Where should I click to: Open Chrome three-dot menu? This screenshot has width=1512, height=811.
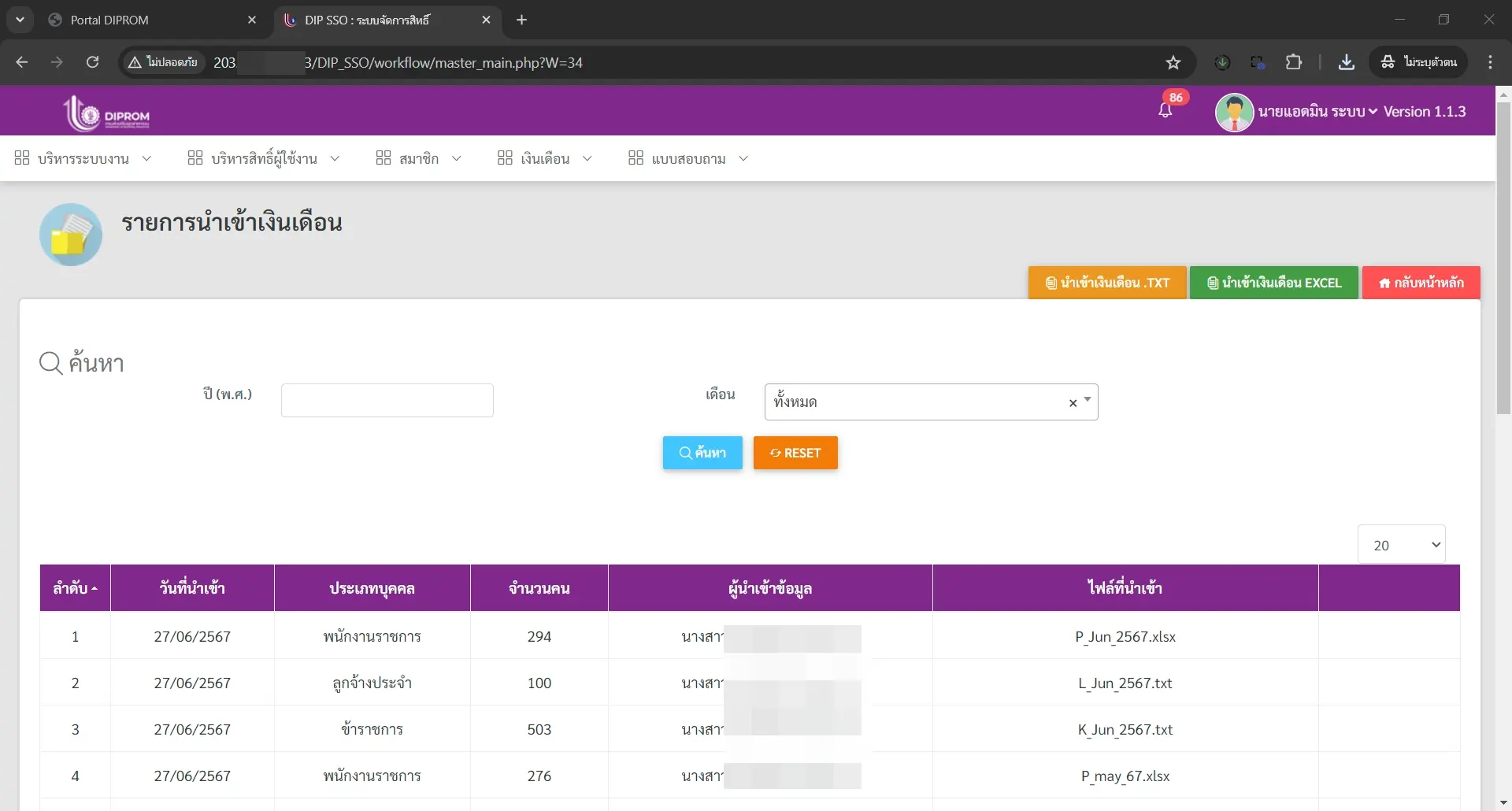[x=1490, y=62]
